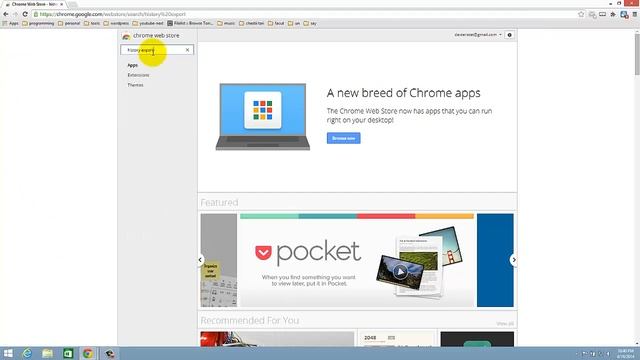Open the Windows Start button
Image resolution: width=640 pixels, height=360 pixels.
pyautogui.click(x=8, y=353)
